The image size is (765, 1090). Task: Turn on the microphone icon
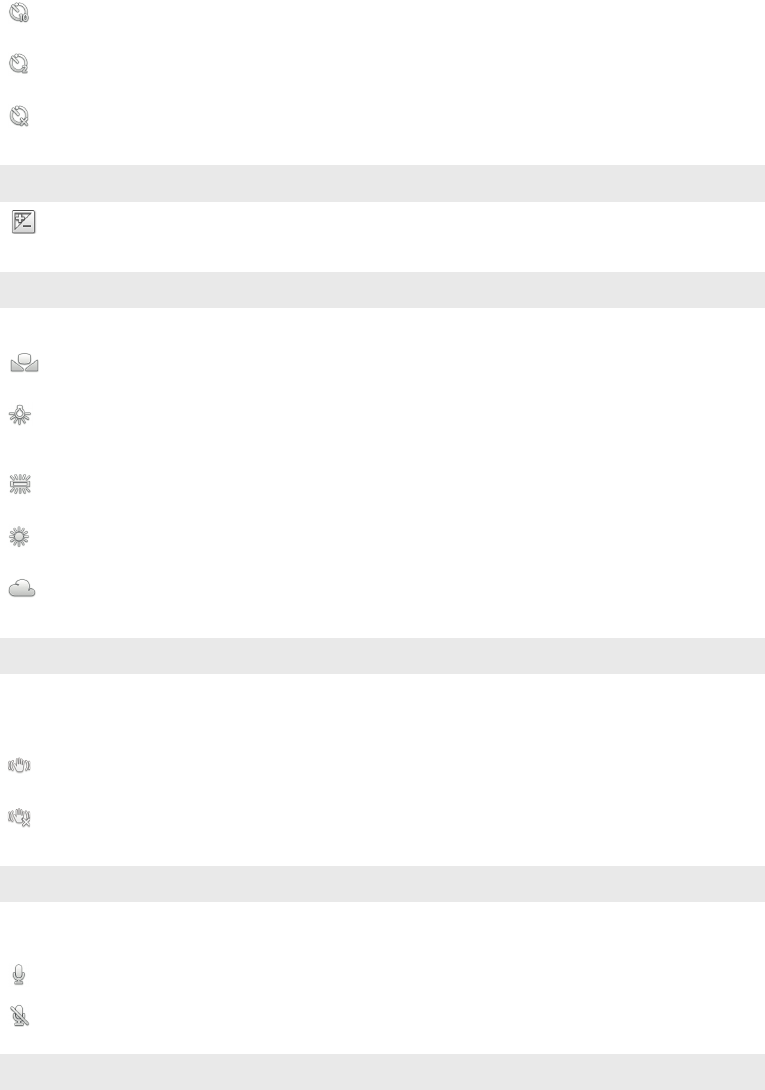click(19, 973)
